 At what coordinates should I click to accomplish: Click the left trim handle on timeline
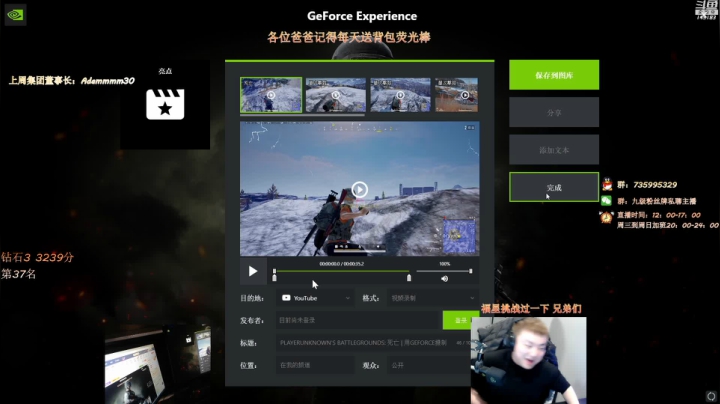275,278
